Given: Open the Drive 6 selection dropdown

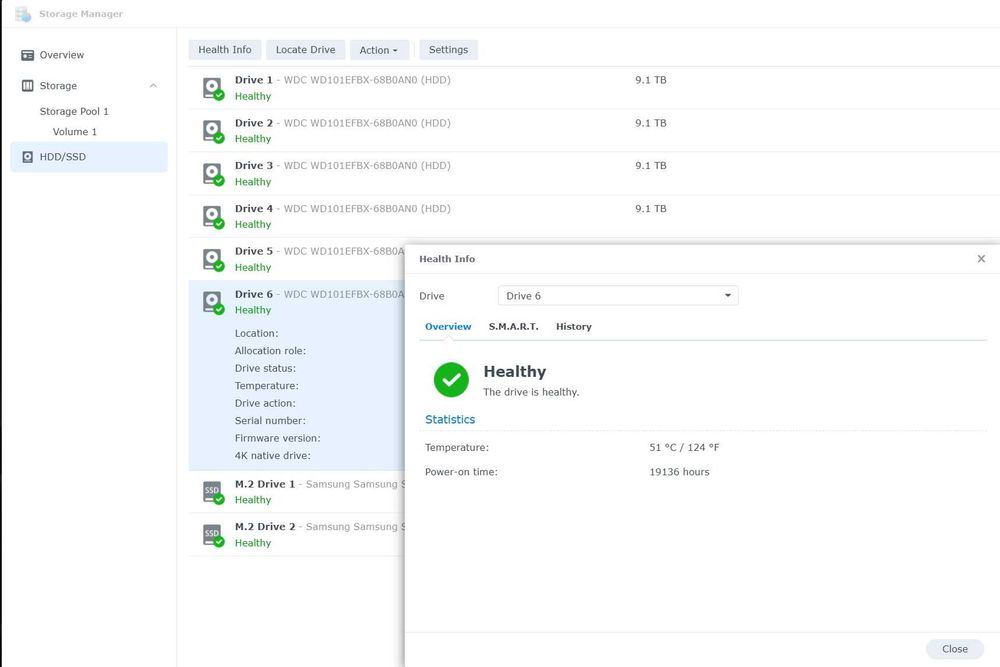Looking at the screenshot, I should 618,296.
